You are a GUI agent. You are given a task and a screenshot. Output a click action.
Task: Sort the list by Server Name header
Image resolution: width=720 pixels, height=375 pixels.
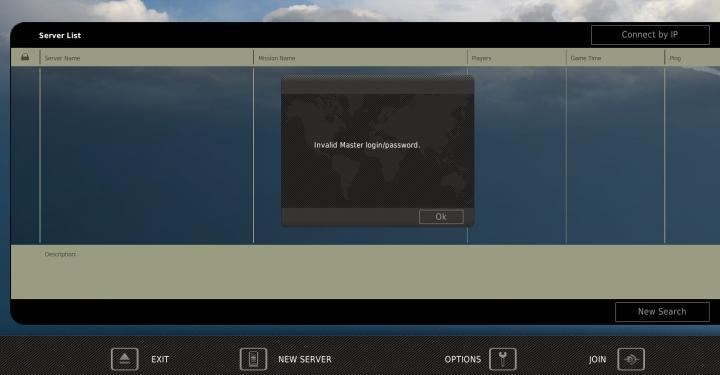pyautogui.click(x=62, y=58)
